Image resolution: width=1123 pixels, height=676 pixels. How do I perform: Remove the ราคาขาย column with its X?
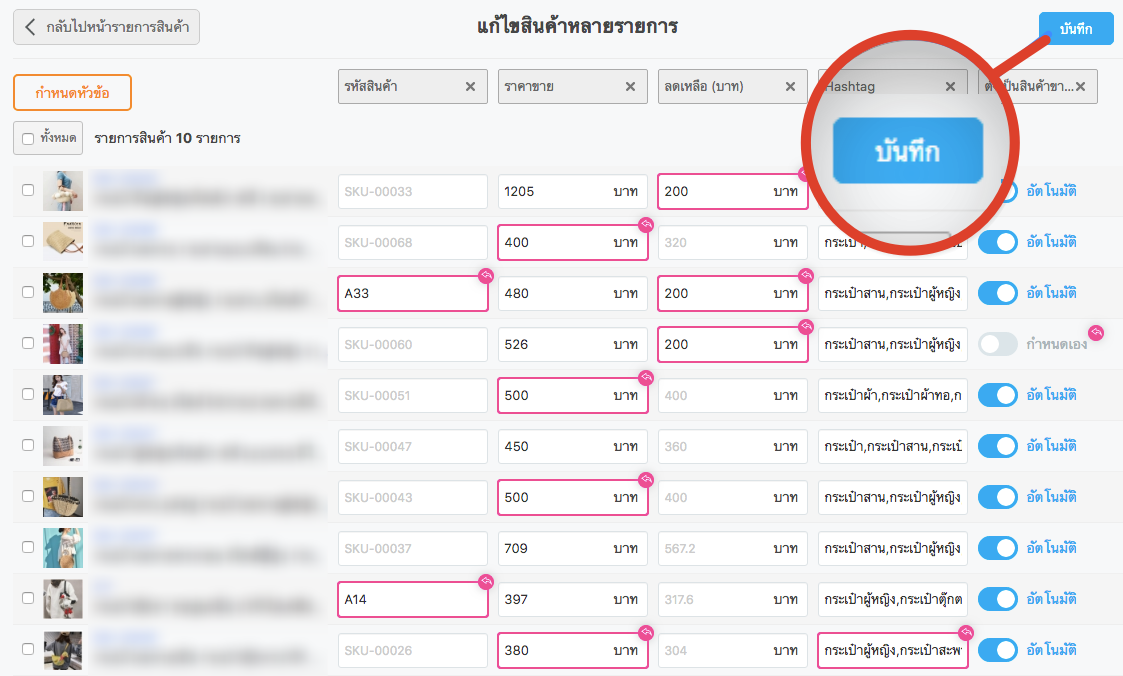(630, 87)
